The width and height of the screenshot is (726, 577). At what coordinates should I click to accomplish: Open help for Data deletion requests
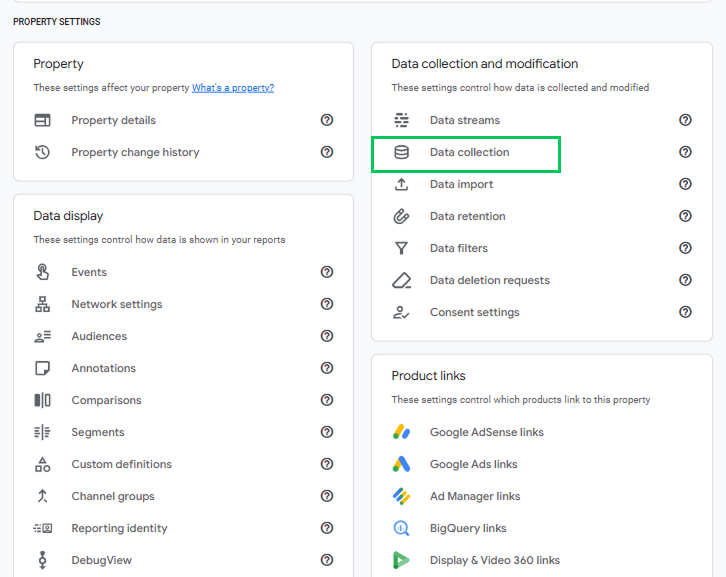pyautogui.click(x=685, y=280)
